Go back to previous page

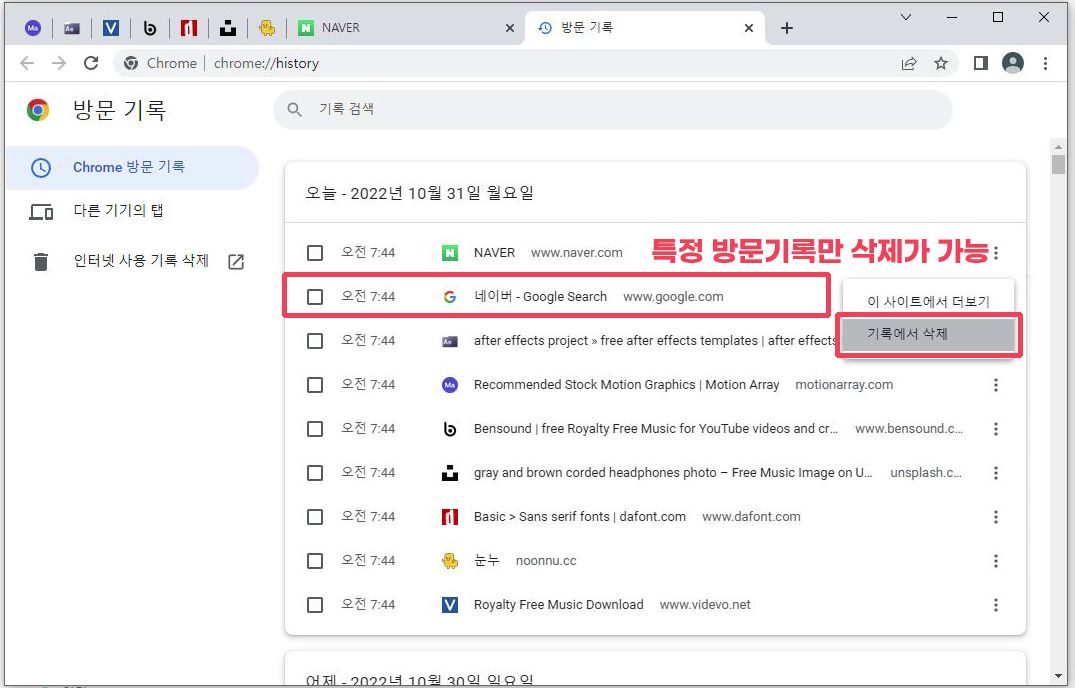pyautogui.click(x=27, y=63)
